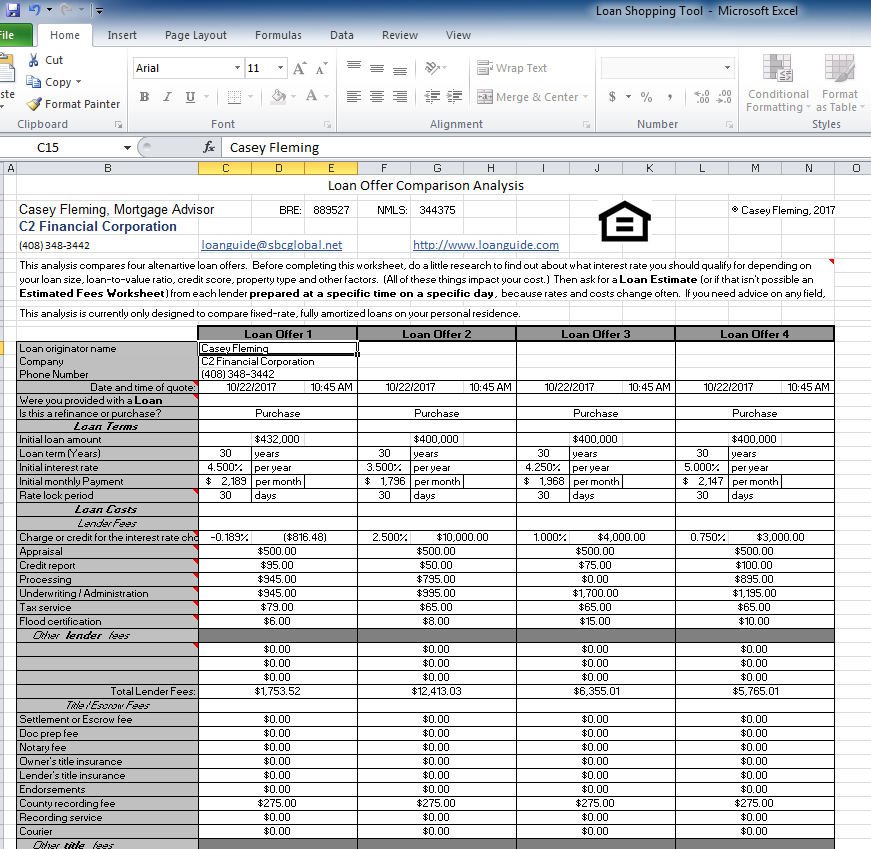Open Format as Table gallery
The height and width of the screenshot is (849, 871).
840,83
